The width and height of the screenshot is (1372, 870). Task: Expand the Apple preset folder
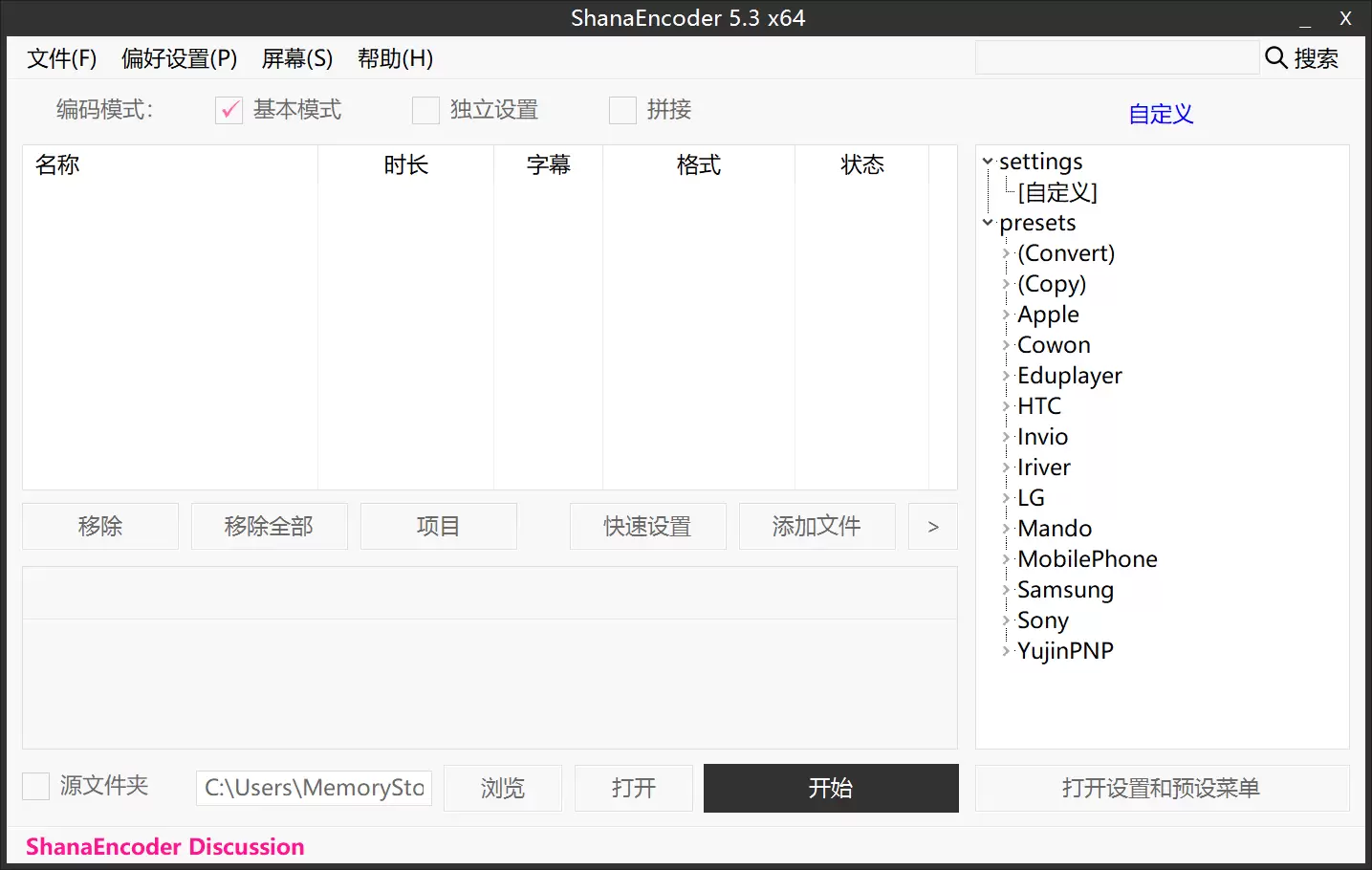pyautogui.click(x=1006, y=315)
